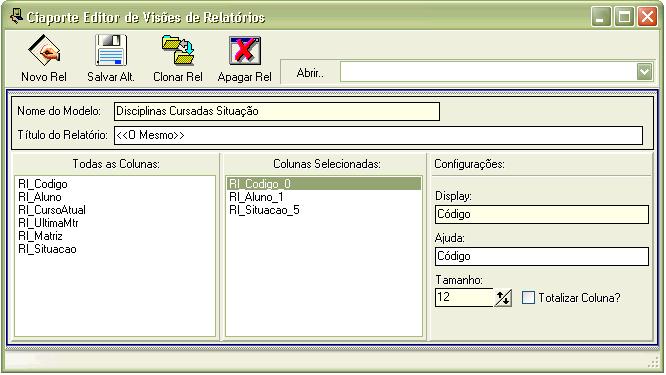Open the Abrir dropdown arrow
The width and height of the screenshot is (666, 375).
[x=644, y=72]
